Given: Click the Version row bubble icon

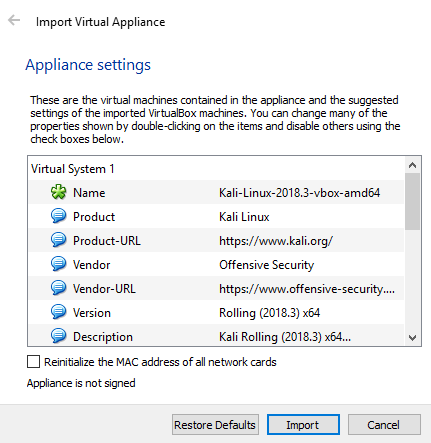Looking at the screenshot, I should pyautogui.click(x=59, y=312).
